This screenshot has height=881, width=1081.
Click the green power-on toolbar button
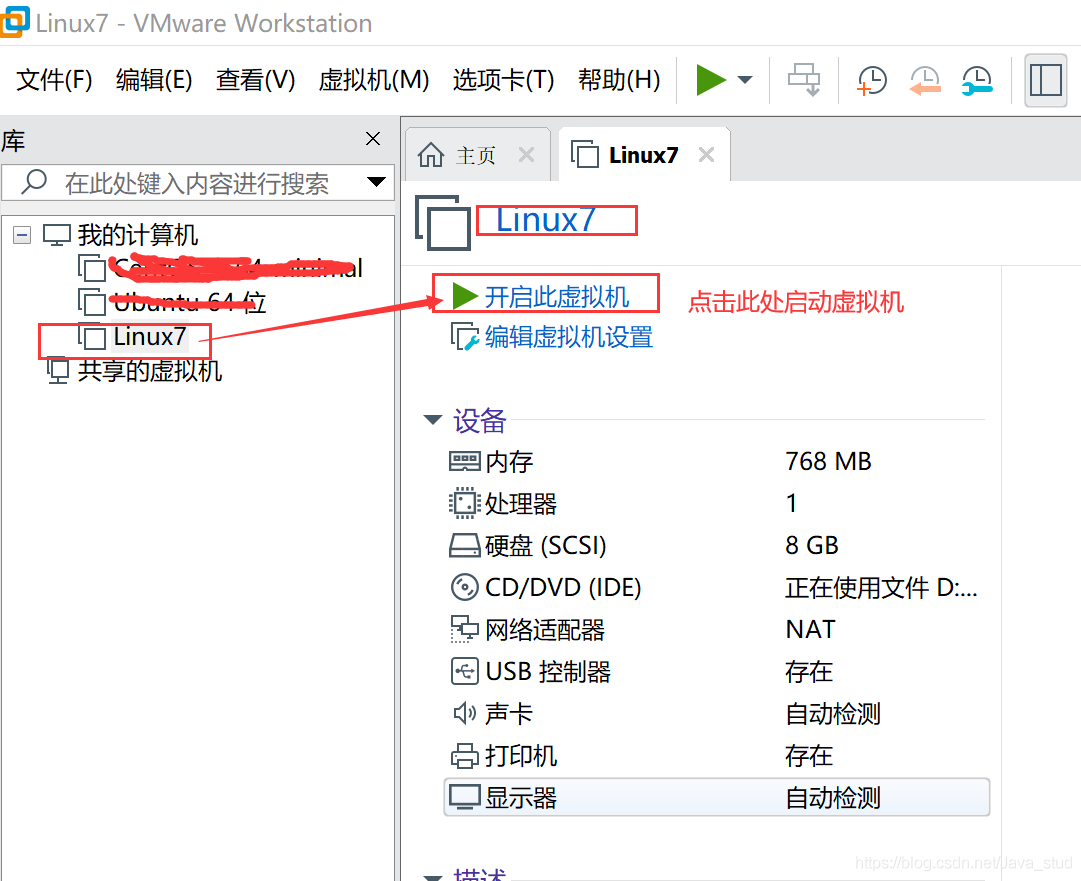[x=711, y=80]
